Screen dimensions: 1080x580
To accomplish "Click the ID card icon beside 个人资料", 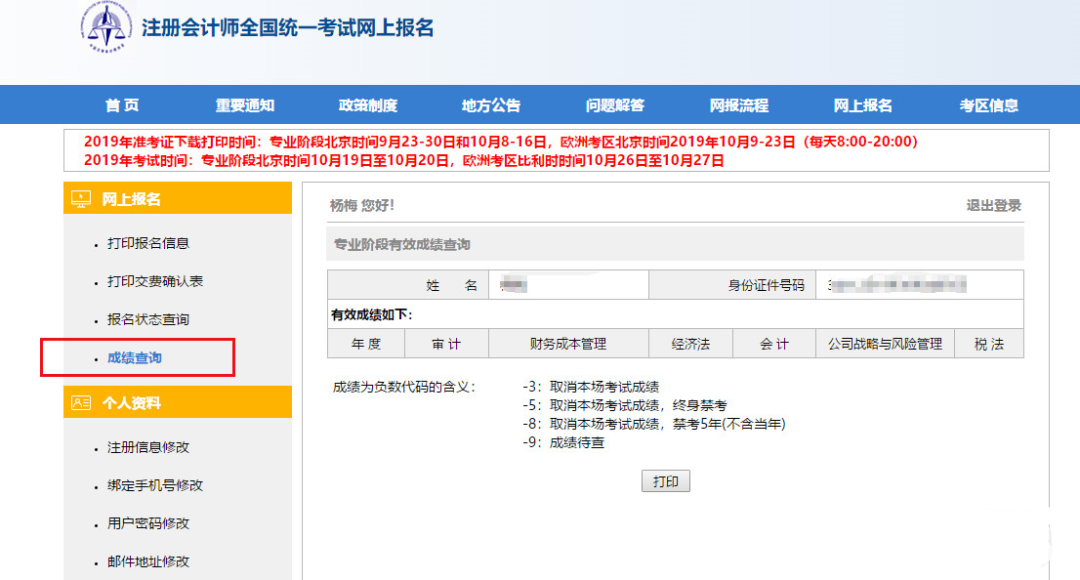I will point(81,403).
